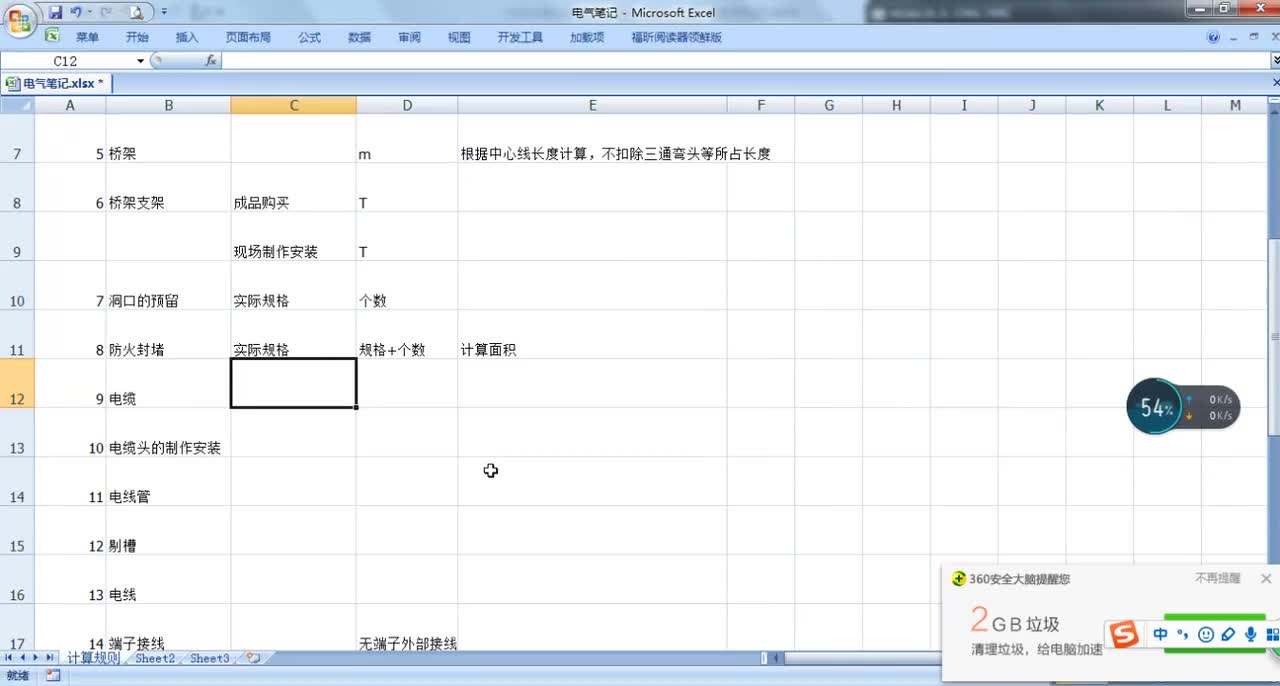The image size is (1280, 686).
Task: Open the 页面布局 ribbon tab
Action: (x=248, y=37)
